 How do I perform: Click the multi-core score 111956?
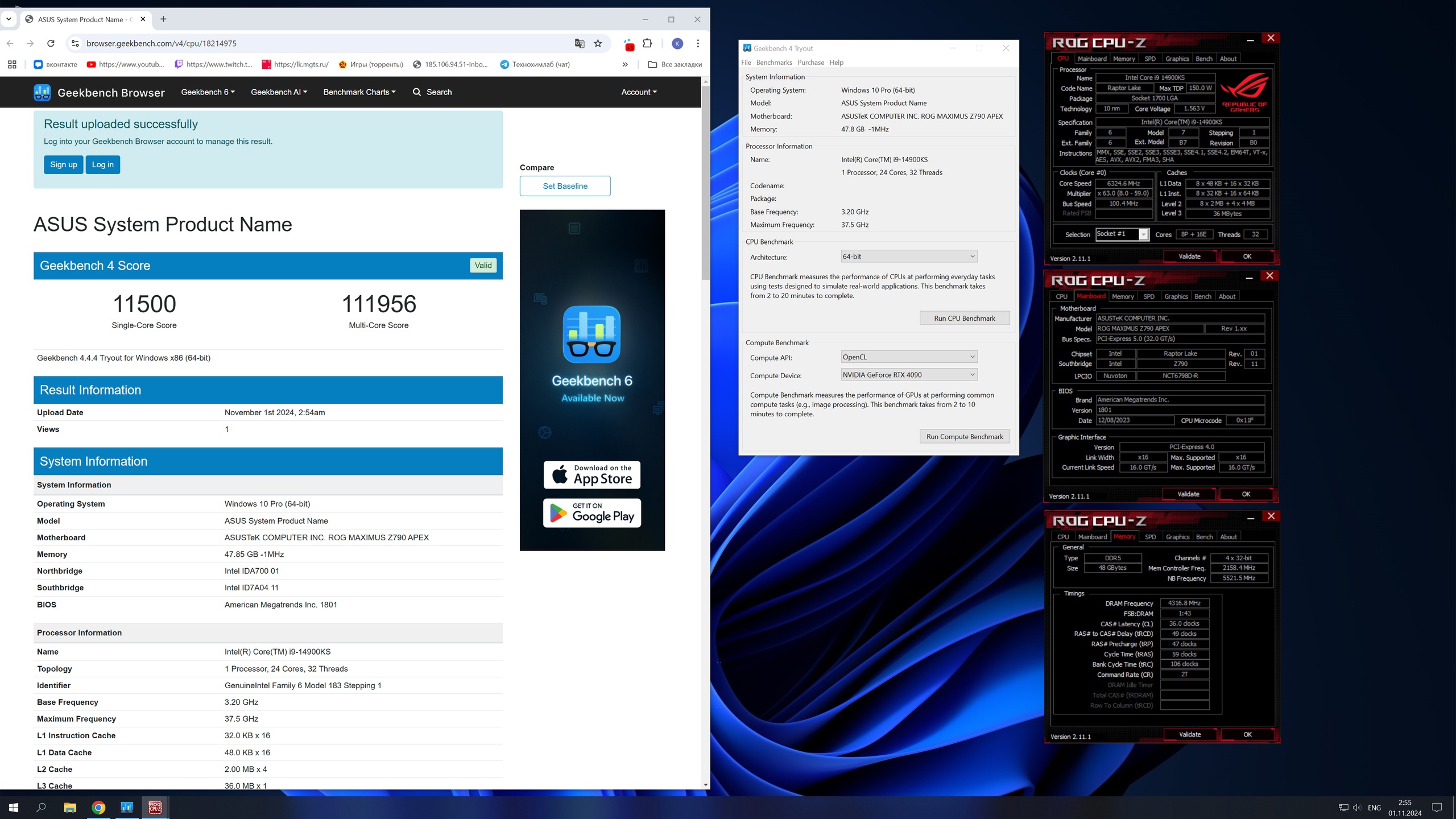point(379,304)
